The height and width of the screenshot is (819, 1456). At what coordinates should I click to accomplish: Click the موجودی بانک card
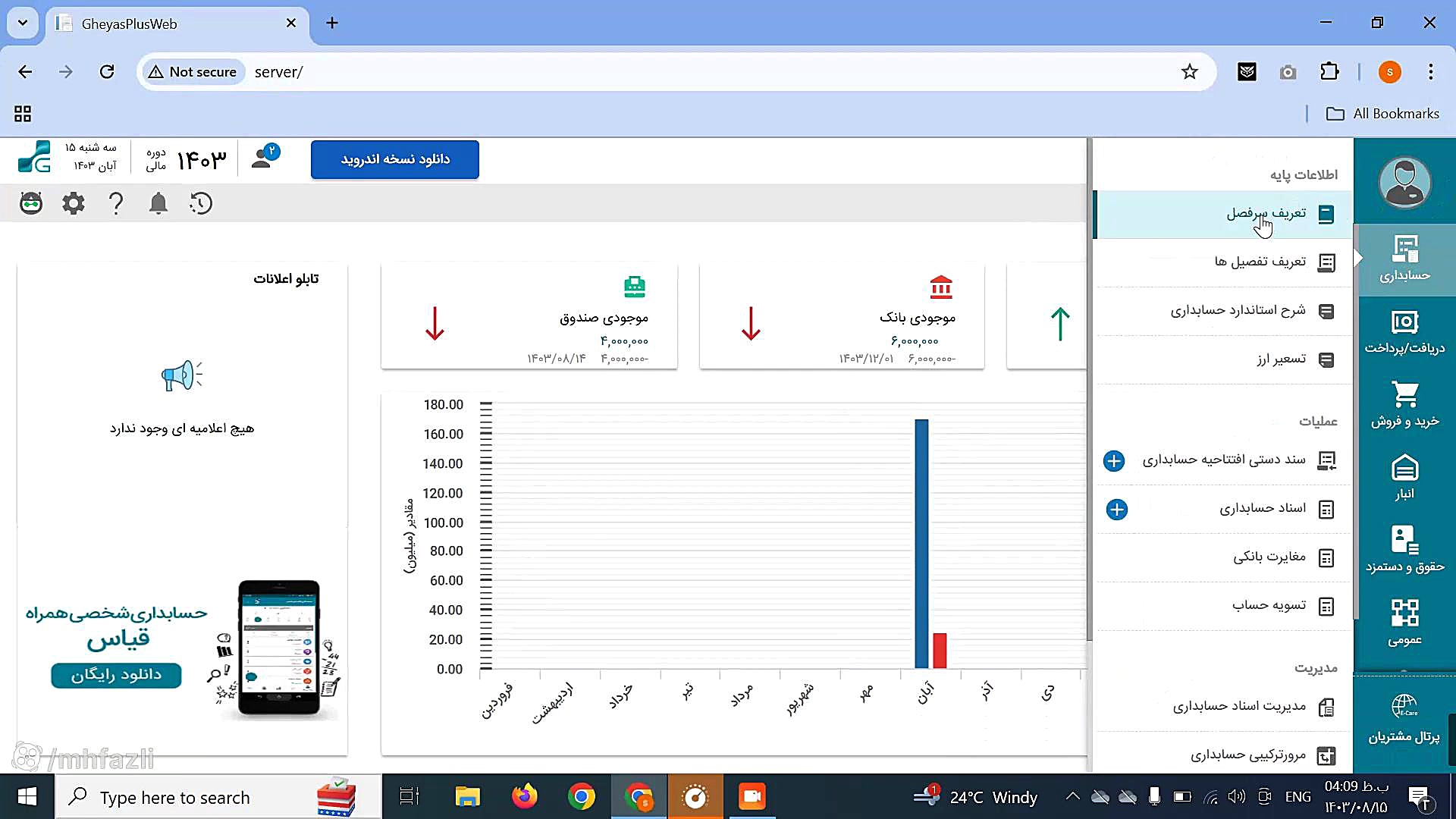pyautogui.click(x=842, y=317)
